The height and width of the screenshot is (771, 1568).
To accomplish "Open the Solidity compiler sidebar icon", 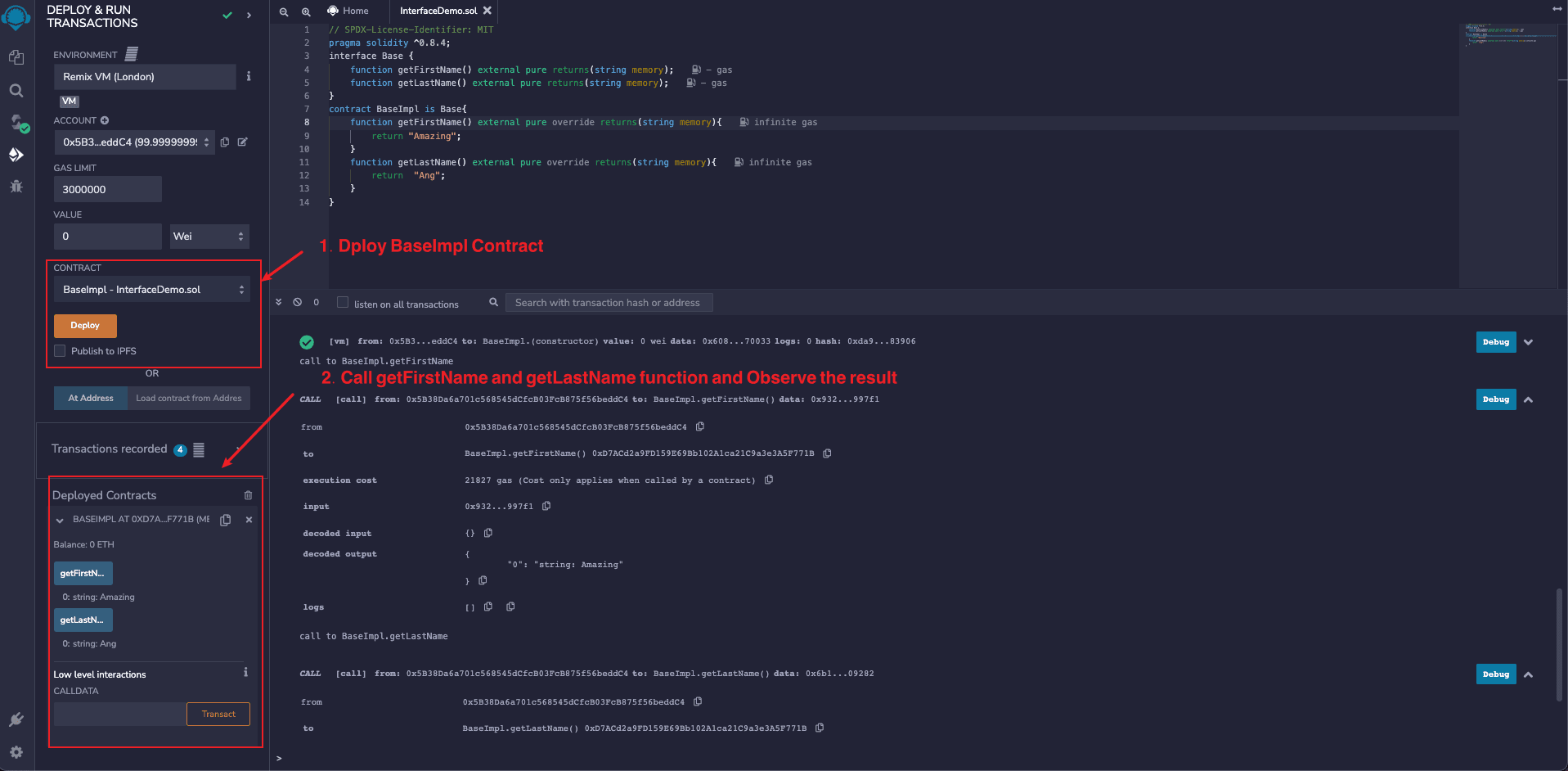I will (x=16, y=123).
